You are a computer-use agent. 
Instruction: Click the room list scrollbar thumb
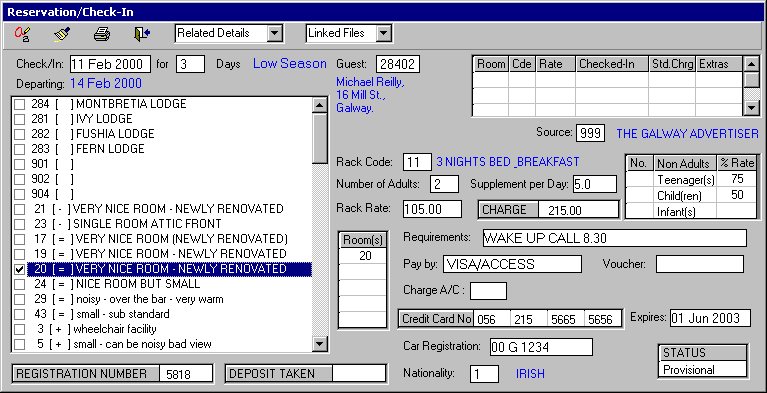(x=320, y=139)
